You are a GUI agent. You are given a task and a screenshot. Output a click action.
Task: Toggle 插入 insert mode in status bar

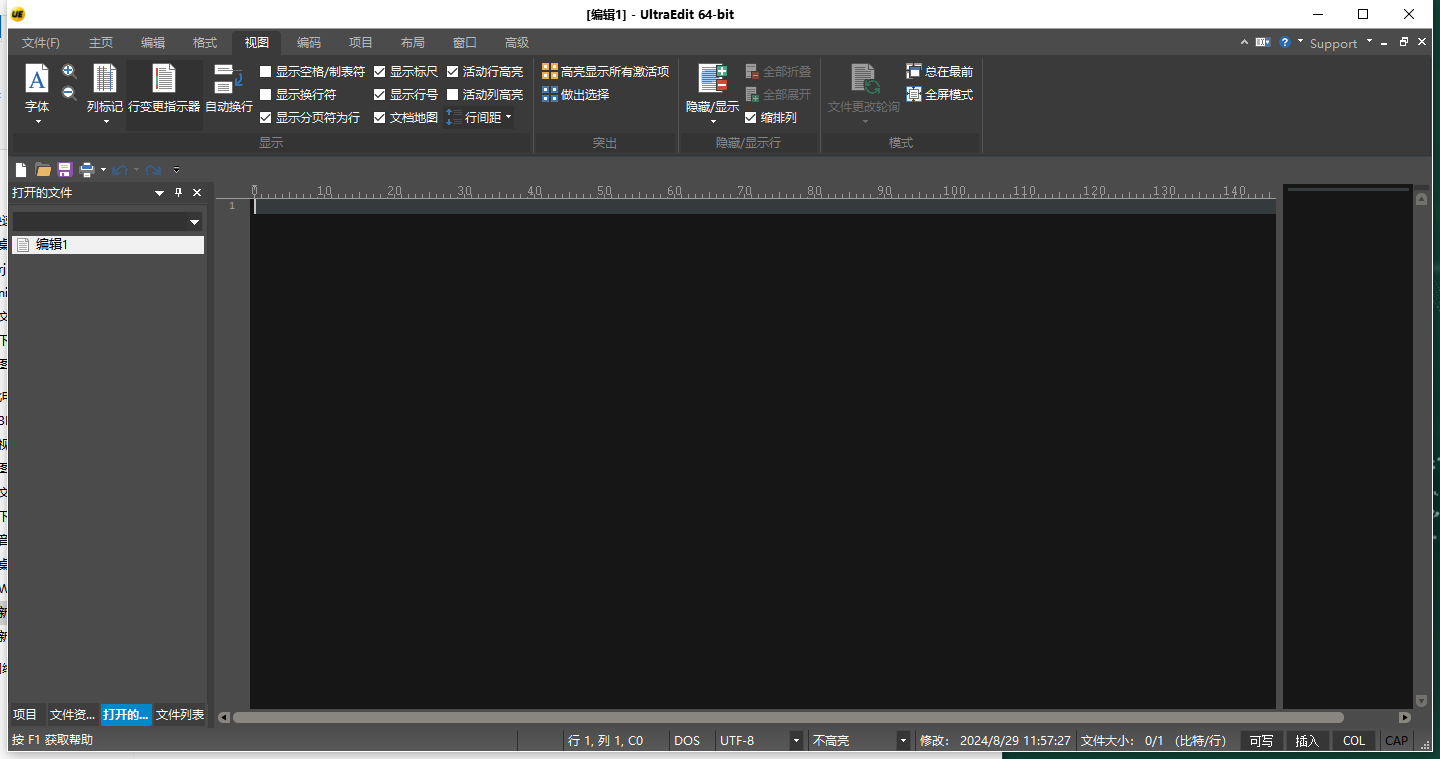point(1307,741)
